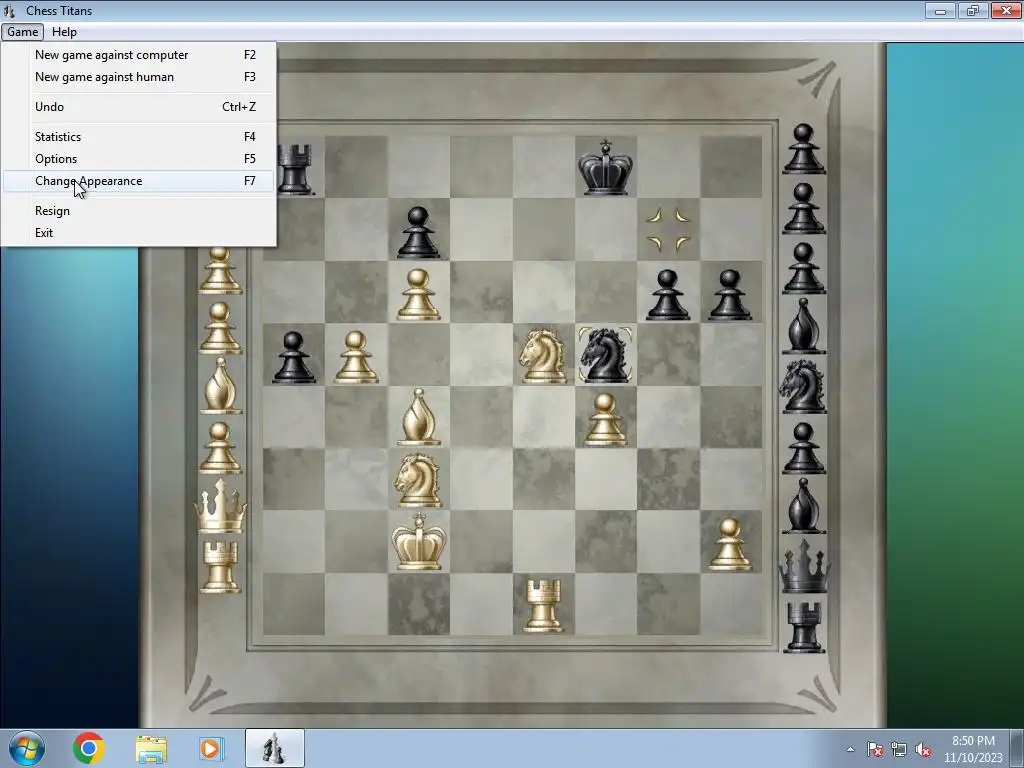
Task: Click the muted volume tray icon
Action: pos(923,750)
